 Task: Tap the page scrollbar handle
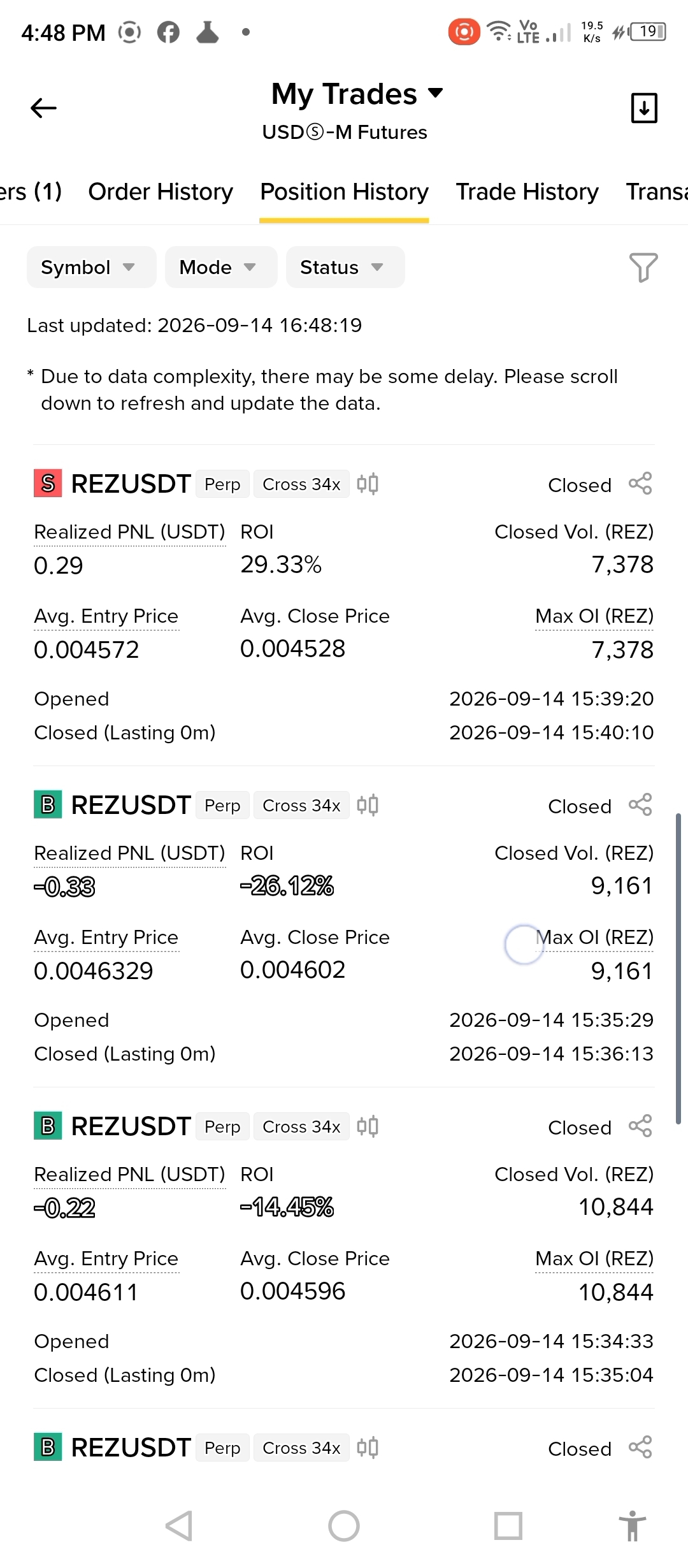(x=678, y=969)
